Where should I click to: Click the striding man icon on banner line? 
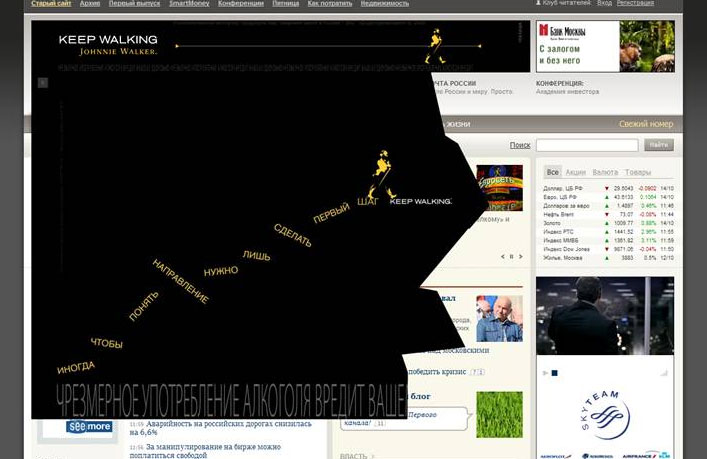435,46
